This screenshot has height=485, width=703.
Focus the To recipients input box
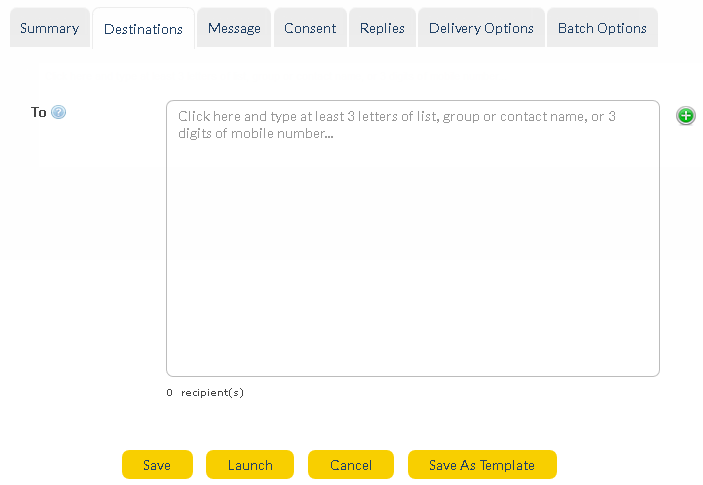point(412,238)
